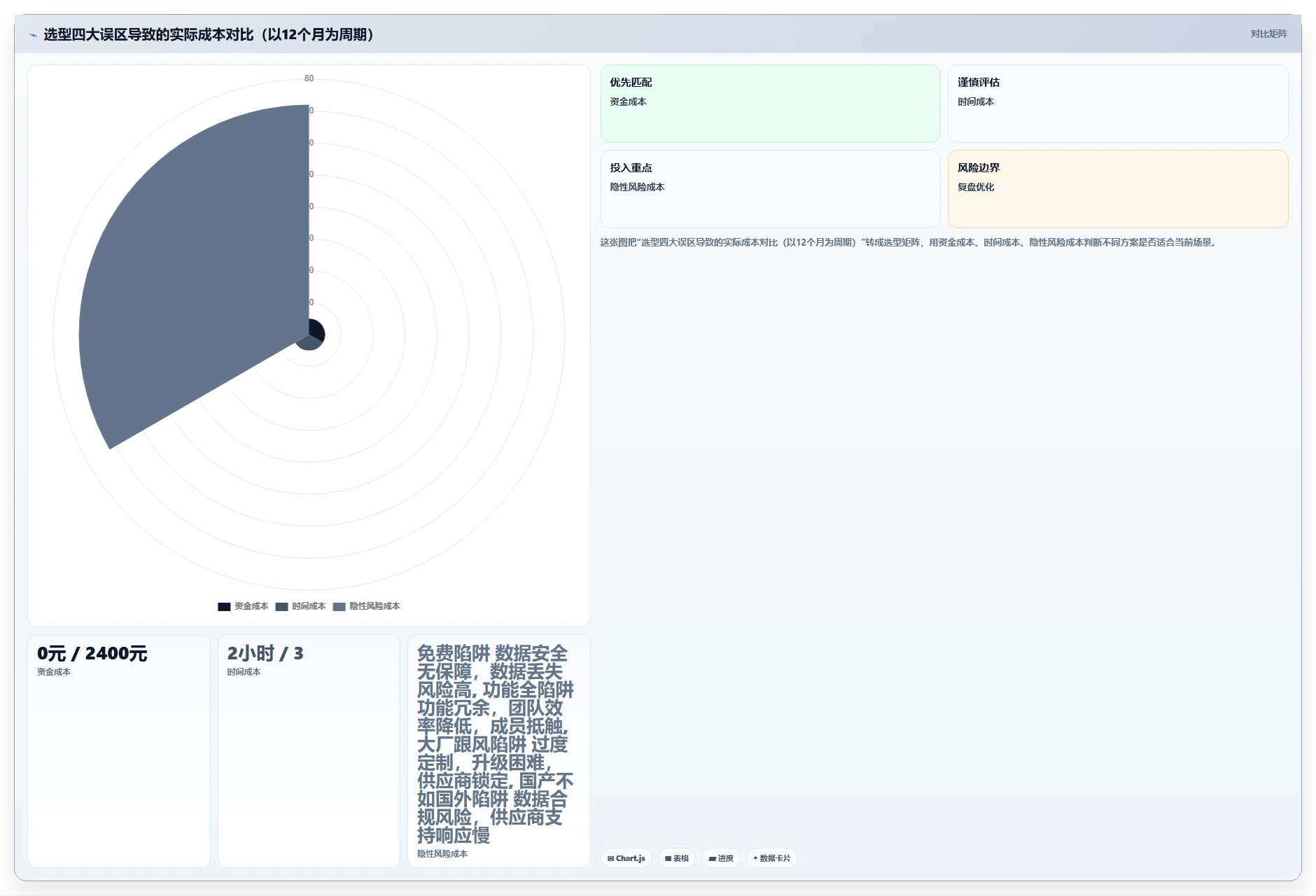Click the chart title 选型四大误区导致的实际成本对比
The image size is (1316, 896).
tap(209, 34)
